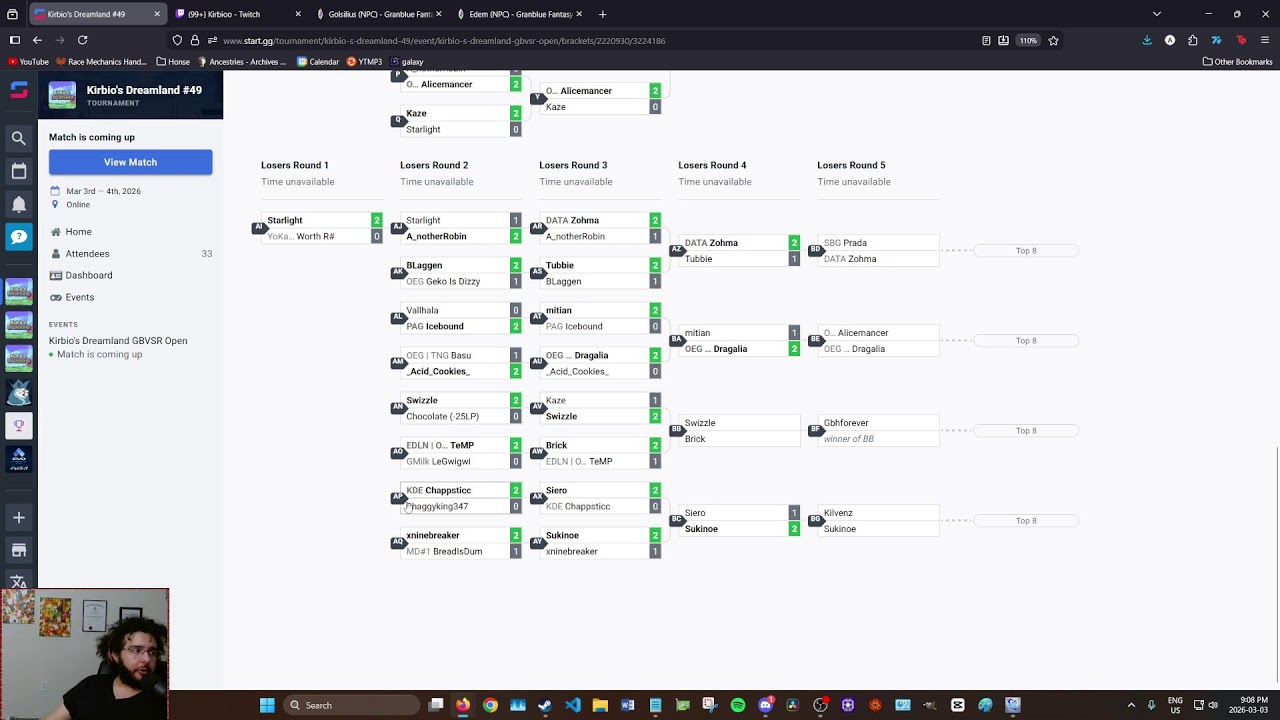Reload the page with the browser refresh icon
1280x720 pixels.
click(x=82, y=40)
